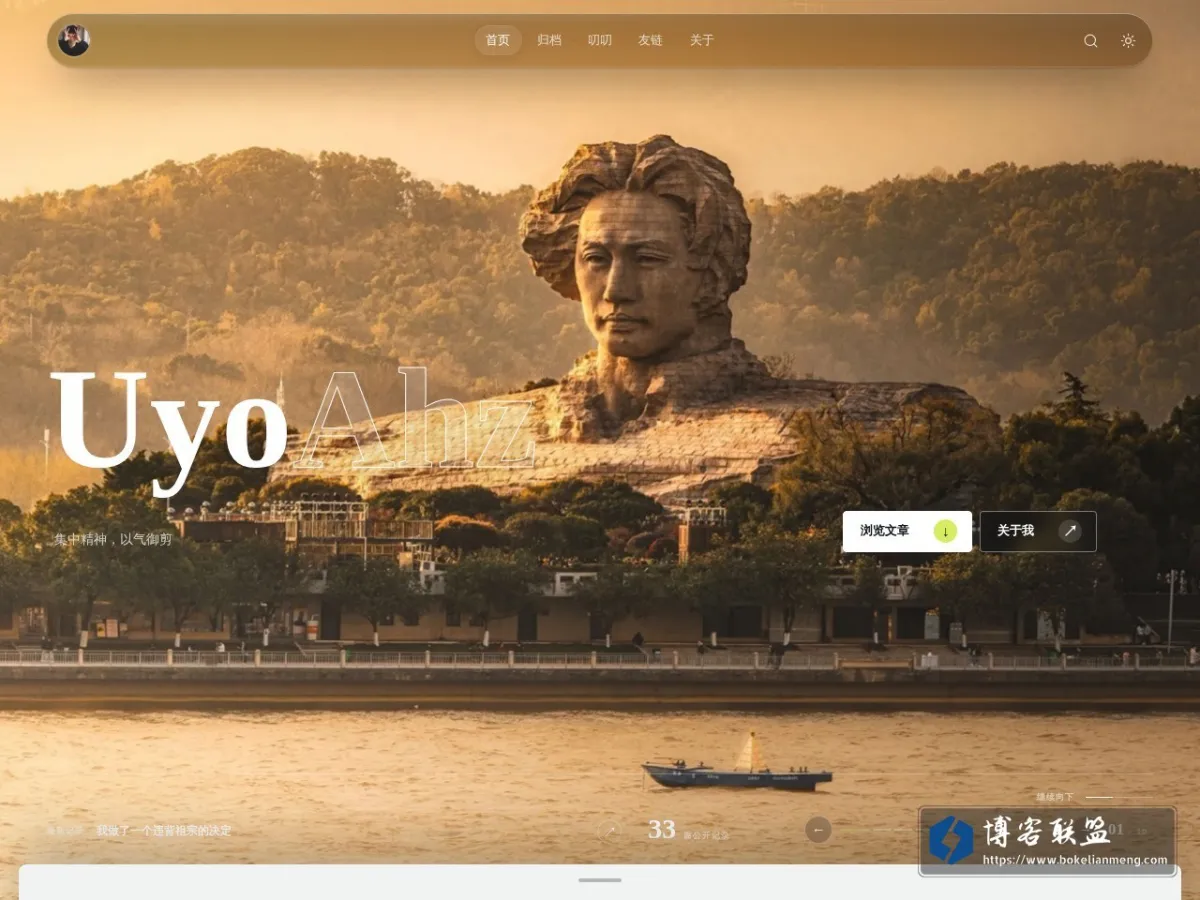Open the post link 我做了一个违背祖宗的决定
Image resolution: width=1200 pixels, height=900 pixels.
164,831
